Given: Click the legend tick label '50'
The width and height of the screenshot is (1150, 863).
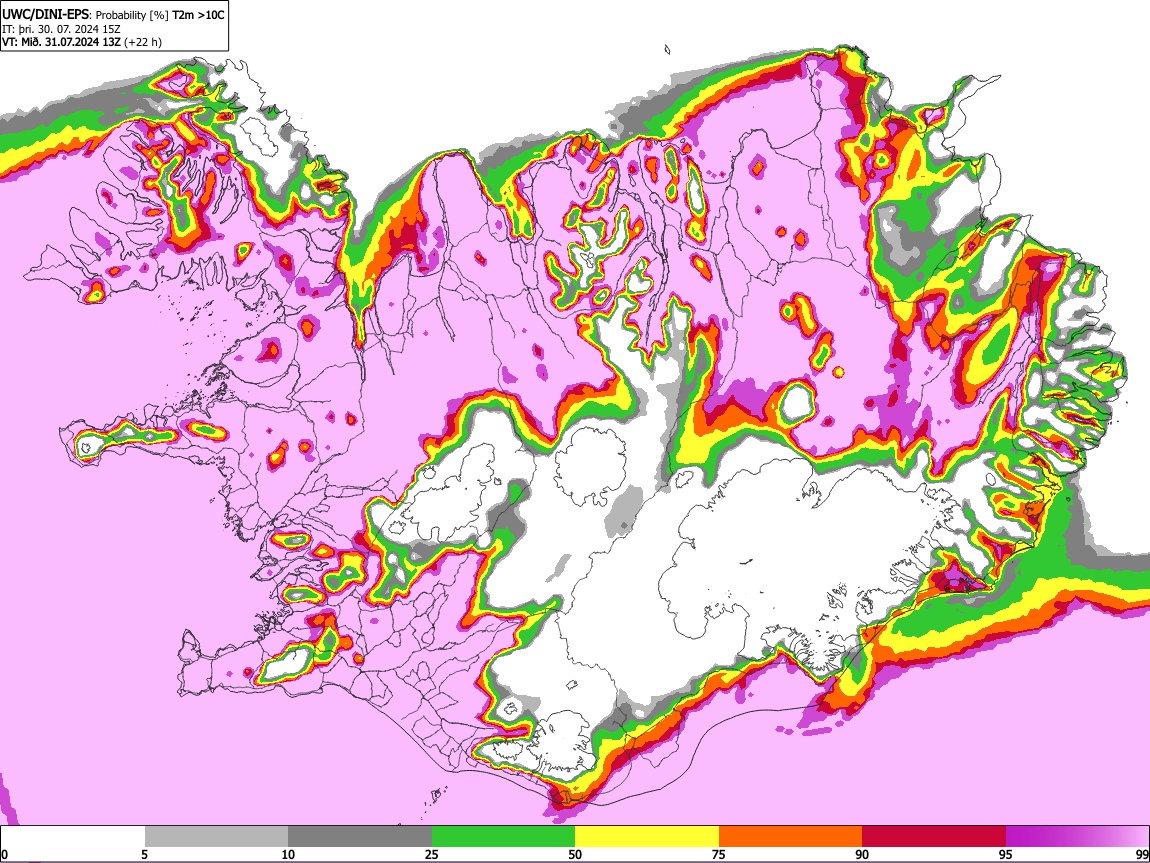Looking at the screenshot, I should click(x=575, y=854).
